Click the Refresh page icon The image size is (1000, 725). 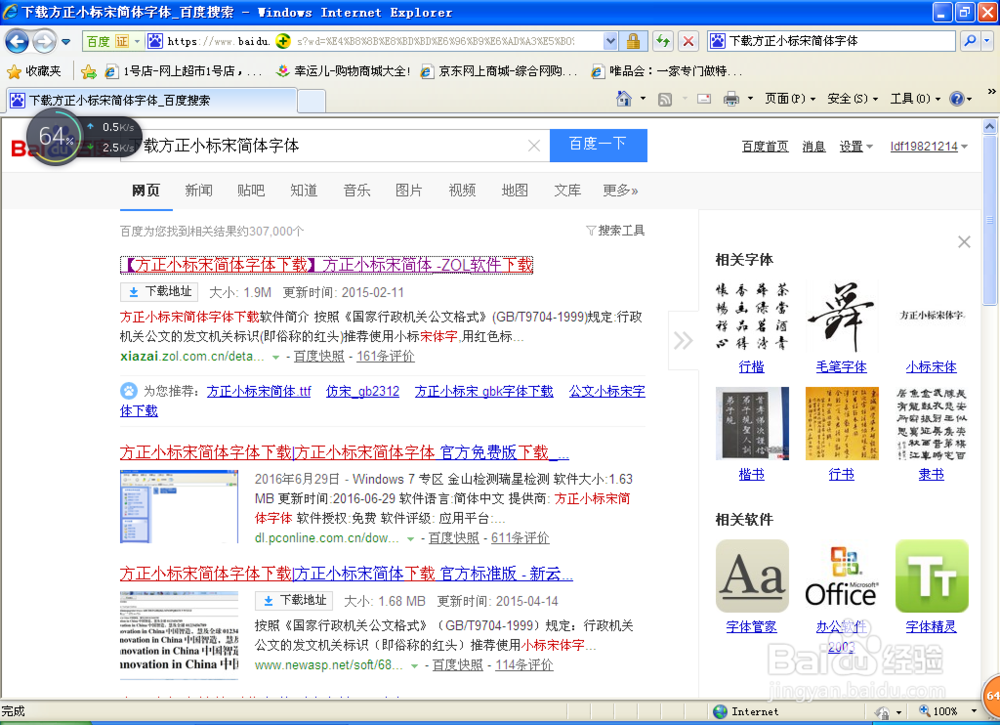pyautogui.click(x=663, y=41)
